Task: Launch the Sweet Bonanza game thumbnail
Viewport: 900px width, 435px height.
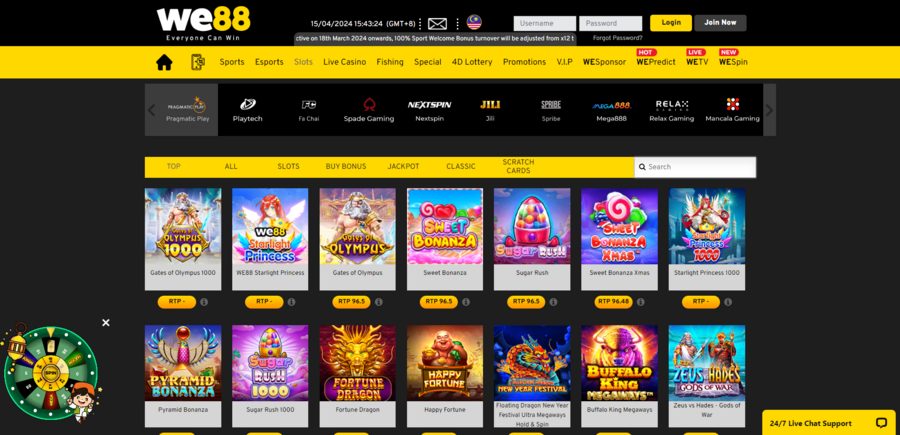Action: 445,226
